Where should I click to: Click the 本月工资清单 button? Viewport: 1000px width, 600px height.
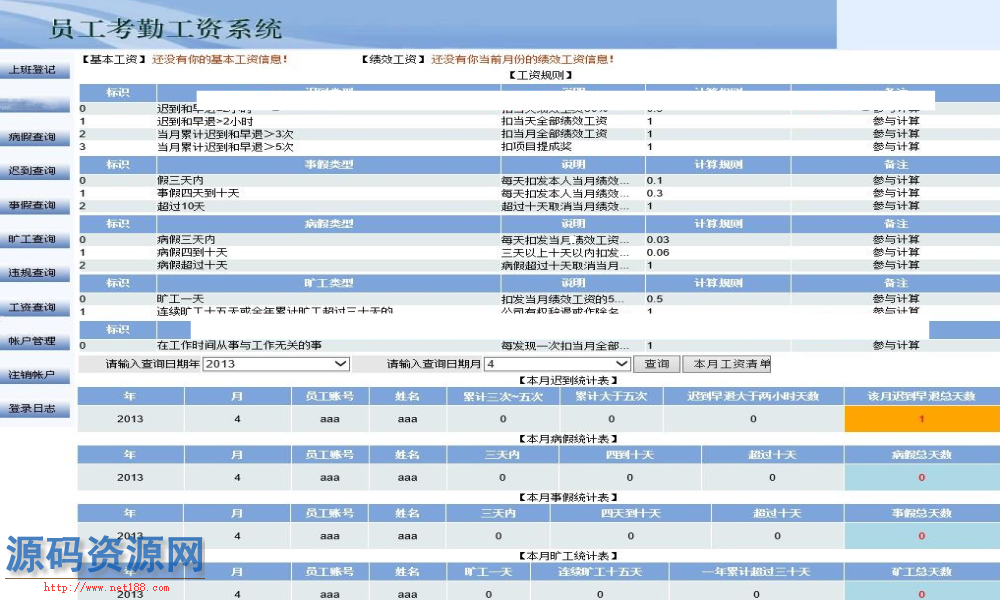(x=732, y=364)
